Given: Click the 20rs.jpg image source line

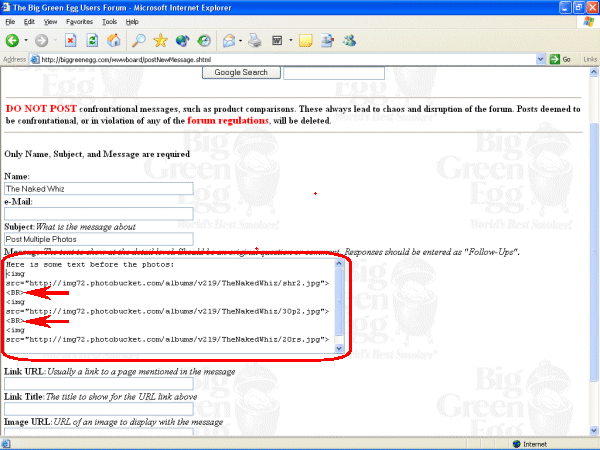Looking at the screenshot, I should [167, 339].
